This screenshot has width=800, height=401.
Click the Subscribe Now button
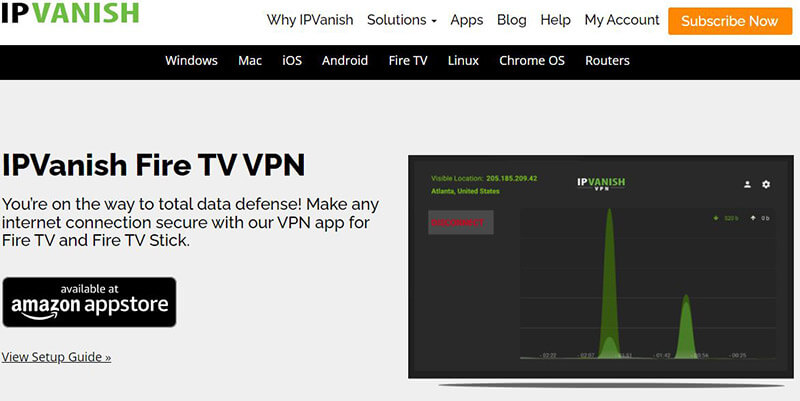pyautogui.click(x=730, y=21)
